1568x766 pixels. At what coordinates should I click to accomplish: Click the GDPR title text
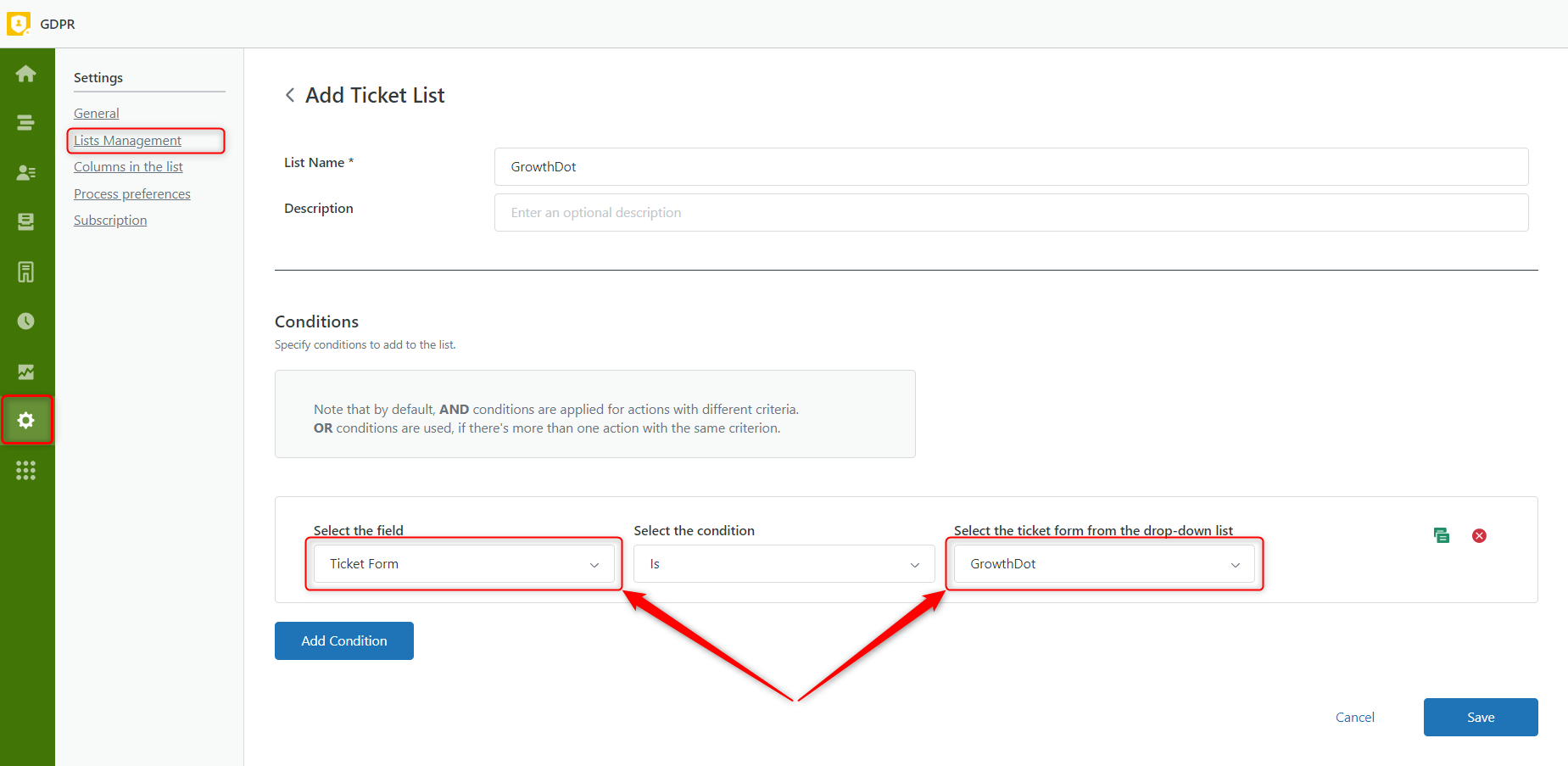pyautogui.click(x=58, y=25)
